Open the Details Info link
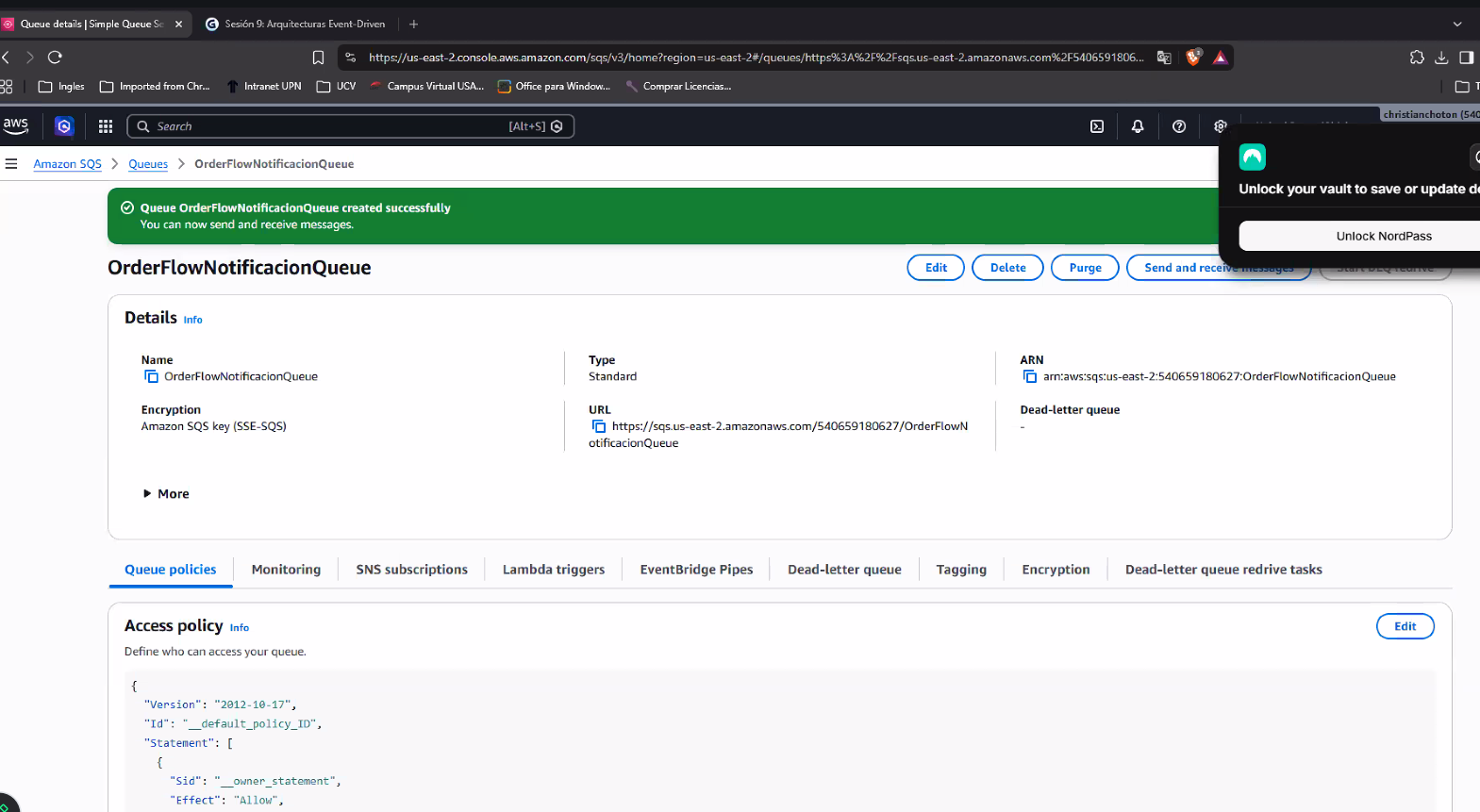This screenshot has width=1480, height=812. tap(192, 320)
